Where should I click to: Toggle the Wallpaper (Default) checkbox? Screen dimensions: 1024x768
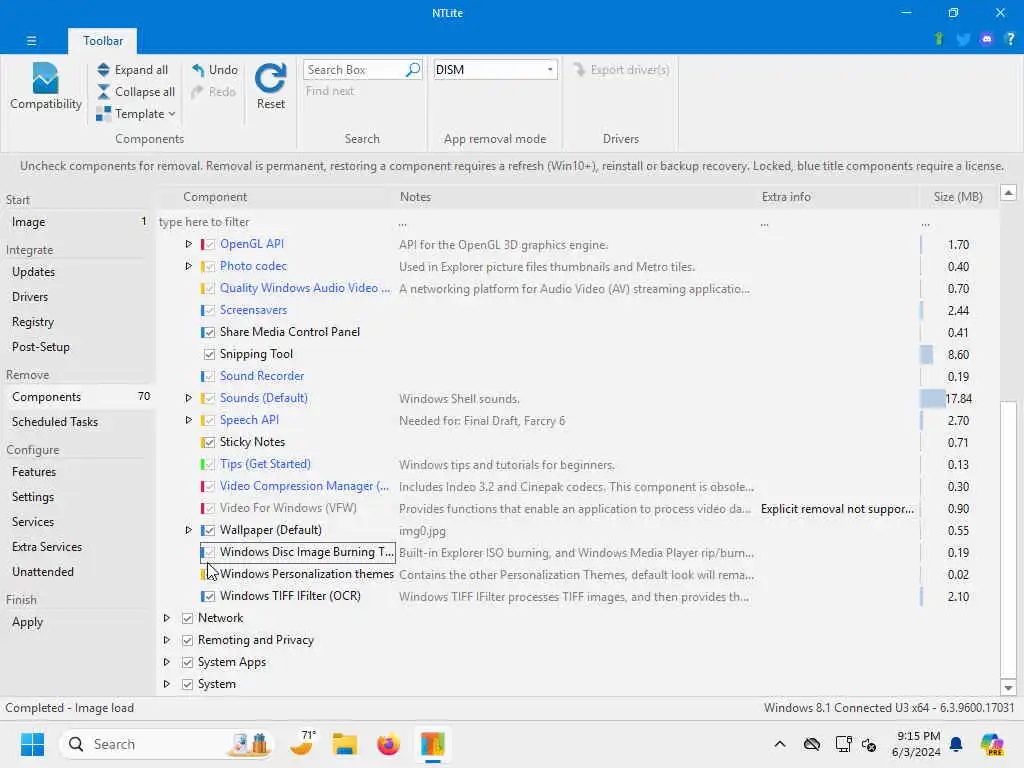coord(209,530)
